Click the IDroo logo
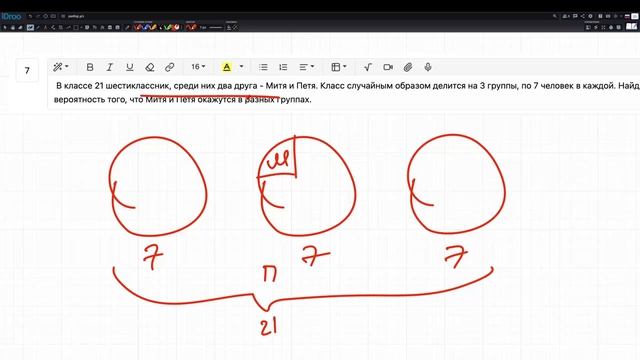Screen dimensions: 640x360 click(11, 16)
